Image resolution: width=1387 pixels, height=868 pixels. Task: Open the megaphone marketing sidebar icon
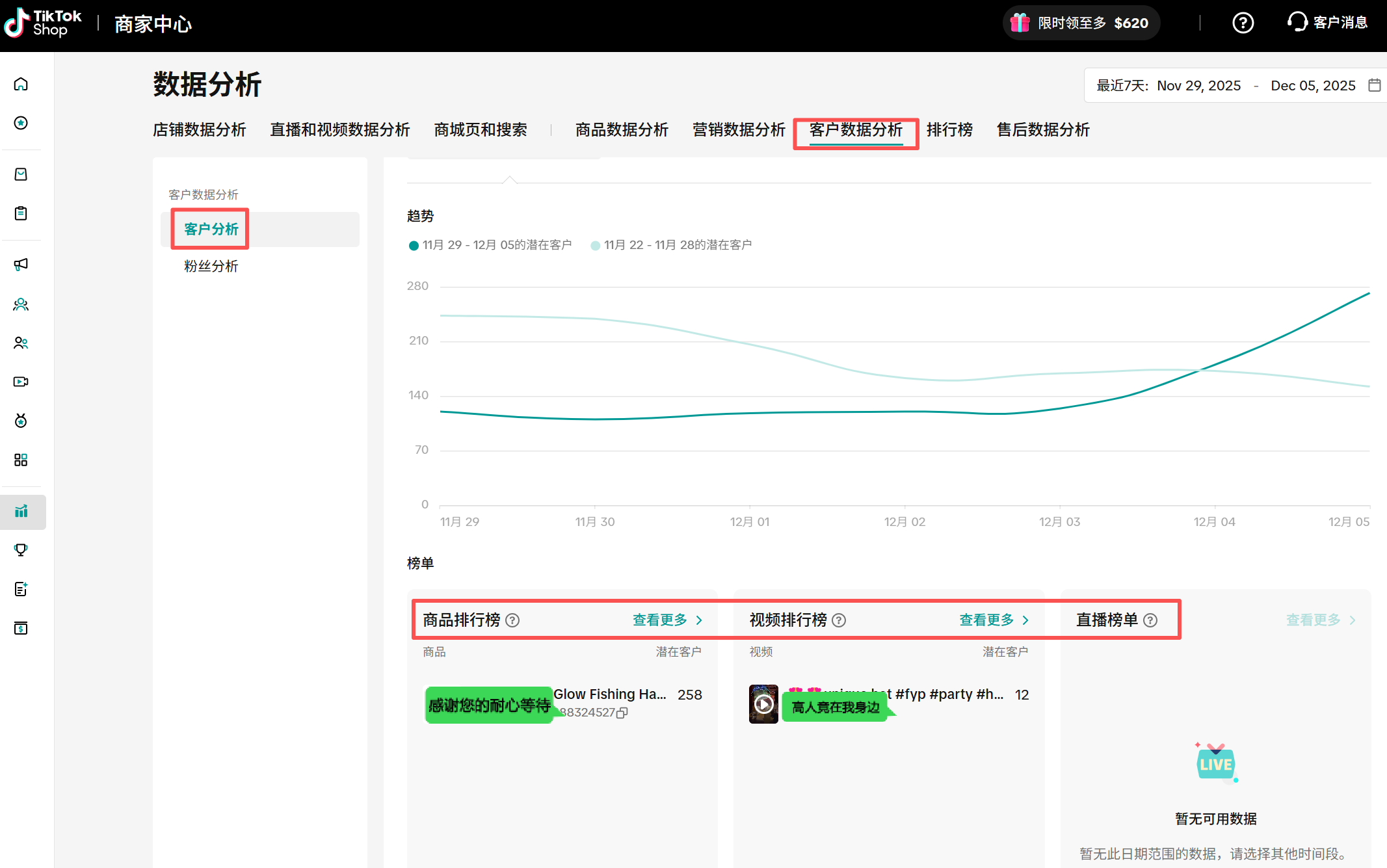(21, 265)
